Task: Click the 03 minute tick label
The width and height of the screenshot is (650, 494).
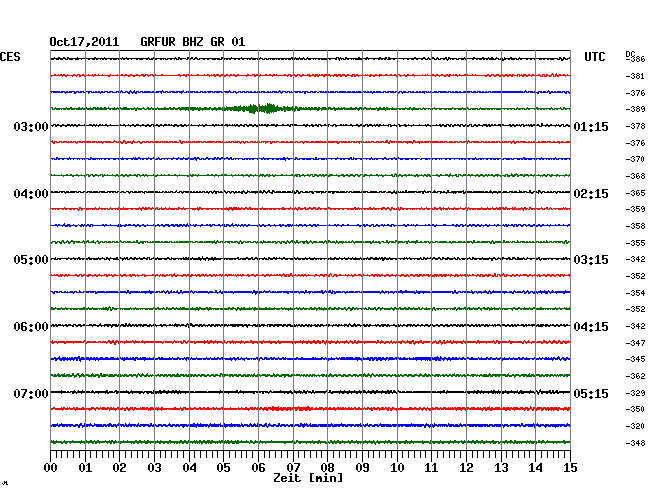Action: pyautogui.click(x=154, y=467)
